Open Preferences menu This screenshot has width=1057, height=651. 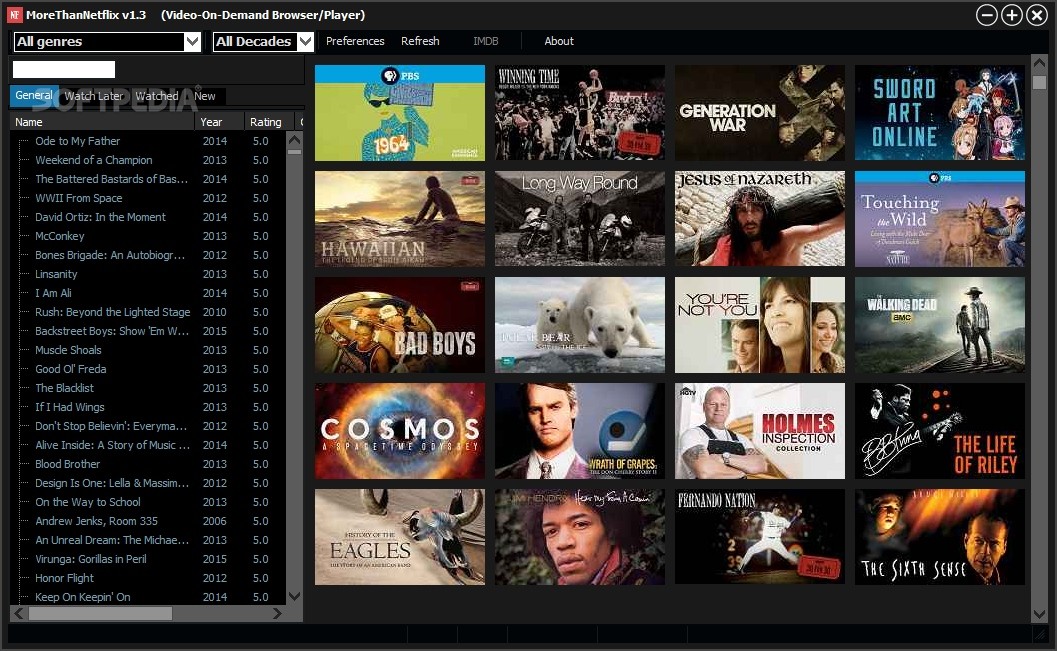(x=355, y=41)
